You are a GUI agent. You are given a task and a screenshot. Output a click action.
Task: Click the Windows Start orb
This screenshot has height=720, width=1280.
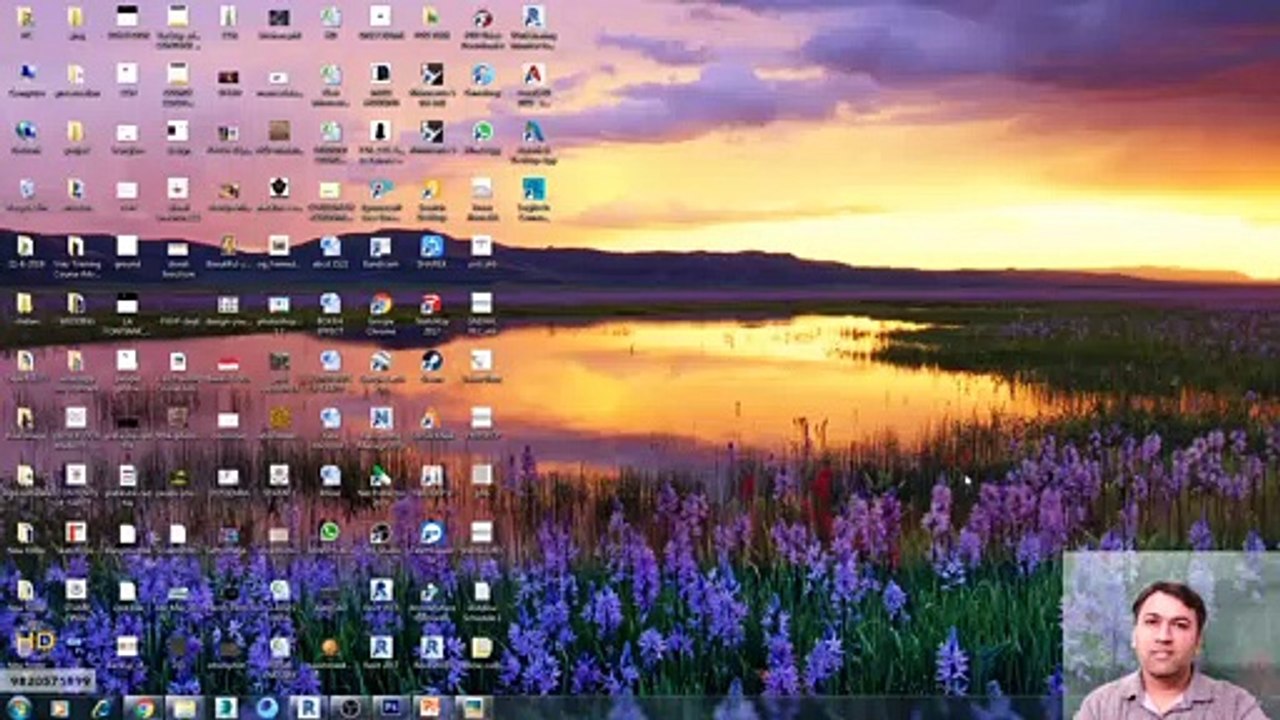pyautogui.click(x=18, y=707)
